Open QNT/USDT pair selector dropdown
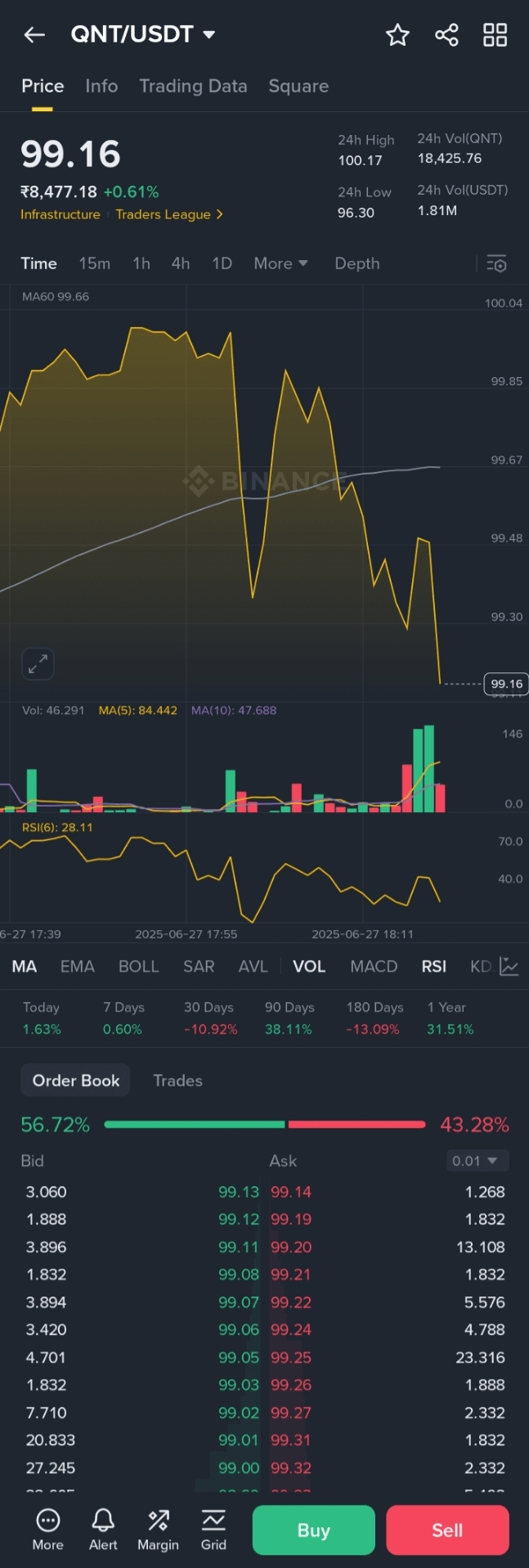The width and height of the screenshot is (529, 1568). coord(143,34)
